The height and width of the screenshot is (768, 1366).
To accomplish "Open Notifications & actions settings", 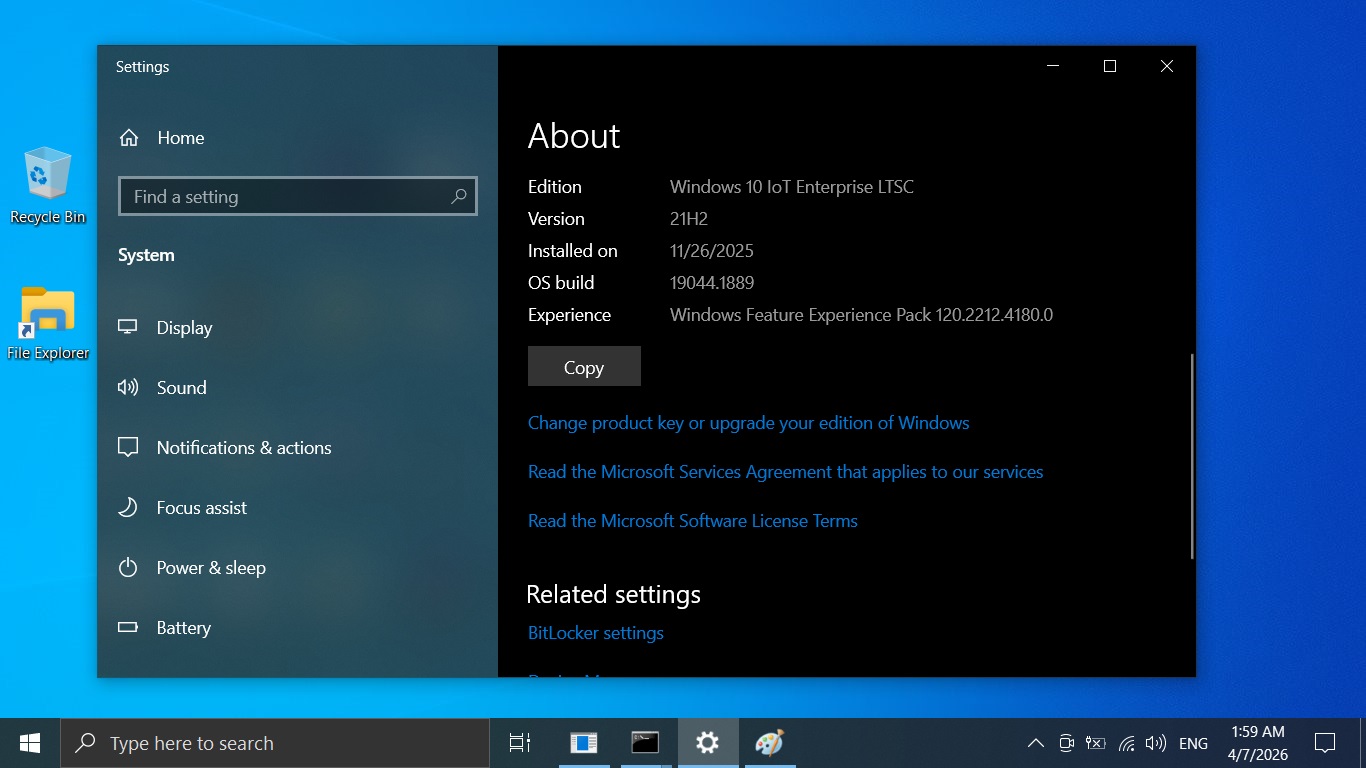I will point(243,448).
